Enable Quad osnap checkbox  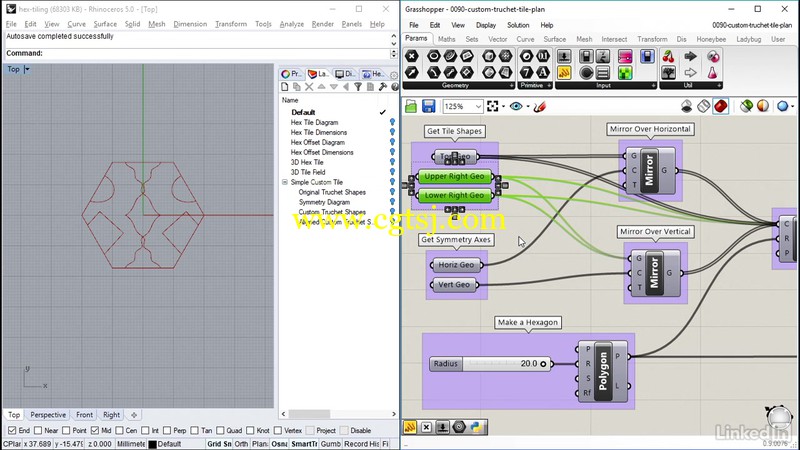(220, 431)
